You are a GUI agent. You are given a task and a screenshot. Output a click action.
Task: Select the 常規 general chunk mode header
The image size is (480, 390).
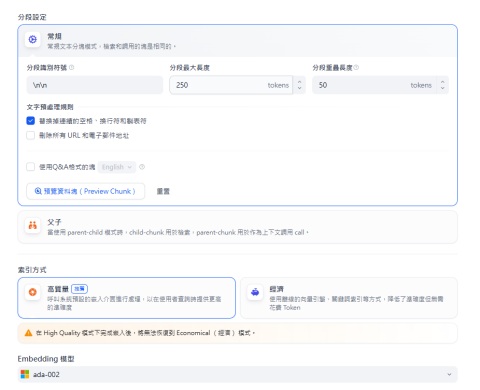tap(237, 41)
